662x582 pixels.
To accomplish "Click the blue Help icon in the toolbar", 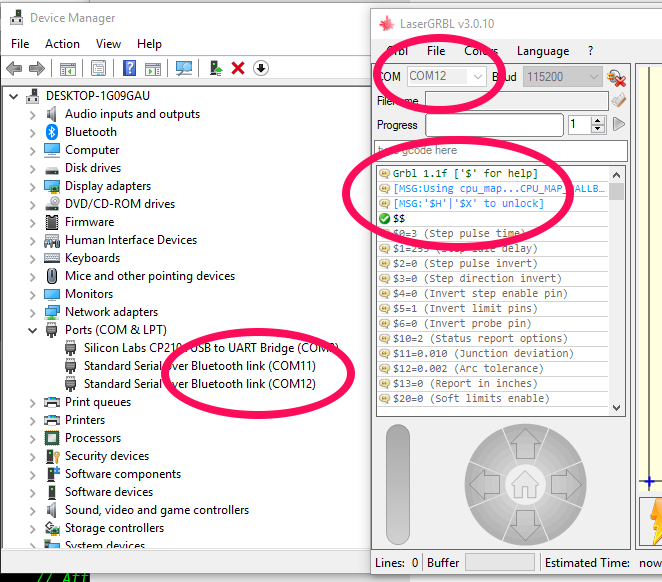I will point(130,68).
